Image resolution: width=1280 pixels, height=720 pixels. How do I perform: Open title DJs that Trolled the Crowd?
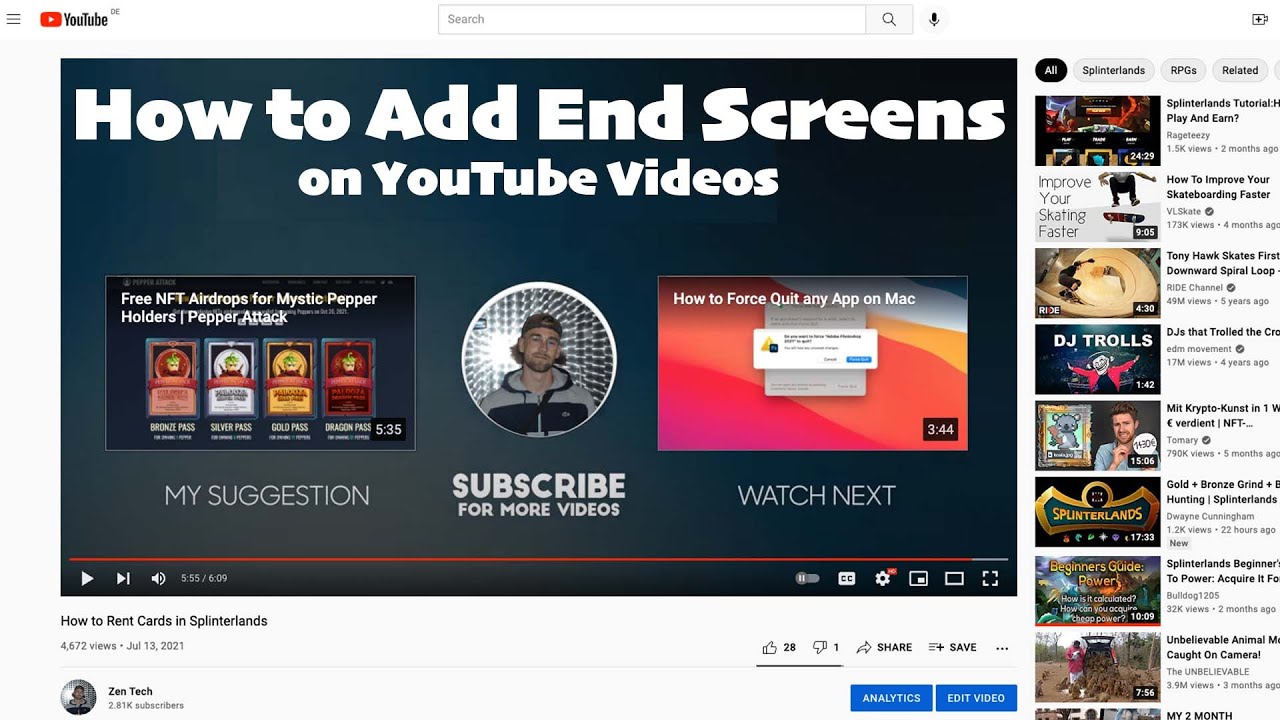coord(1223,332)
